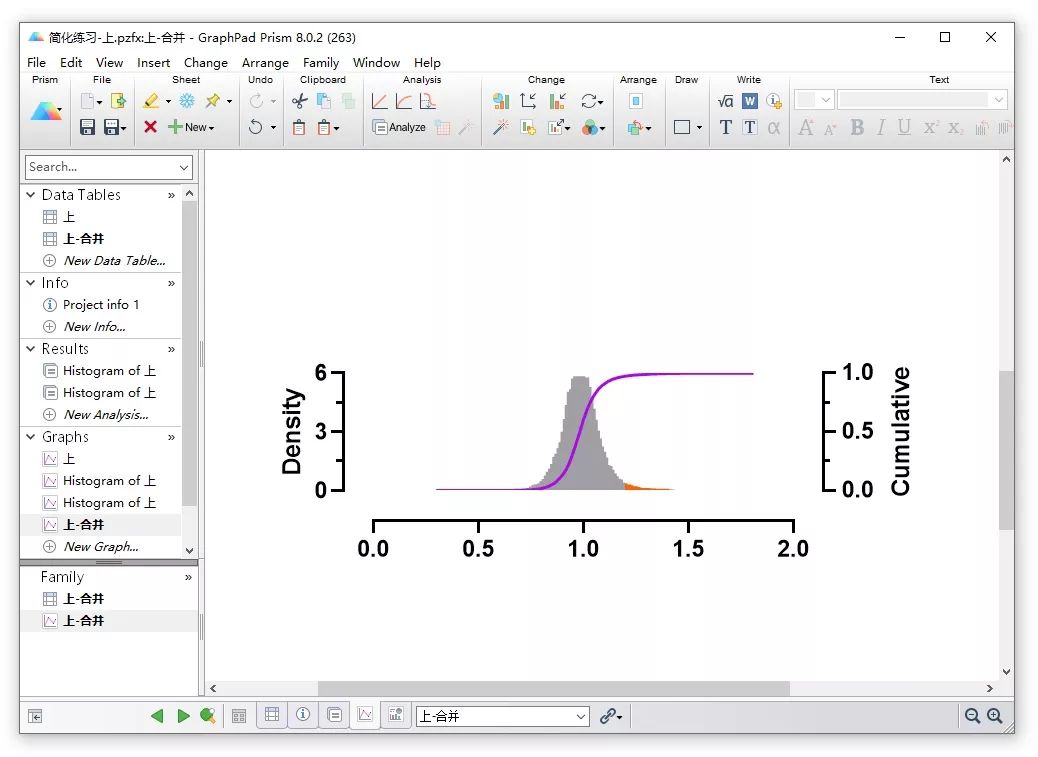Collapse the Data Tables section
Screen dimensions: 1038x757
[x=30, y=195]
